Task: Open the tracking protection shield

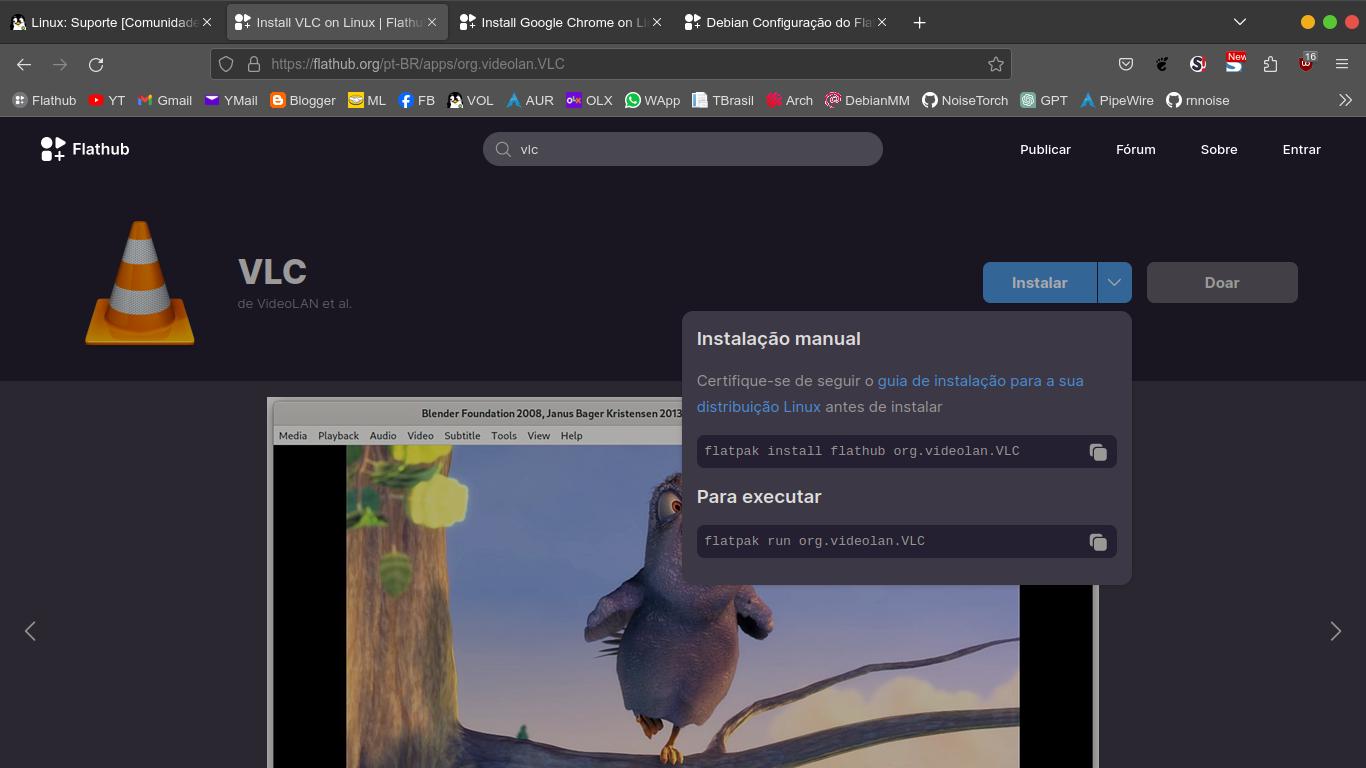Action: point(226,64)
